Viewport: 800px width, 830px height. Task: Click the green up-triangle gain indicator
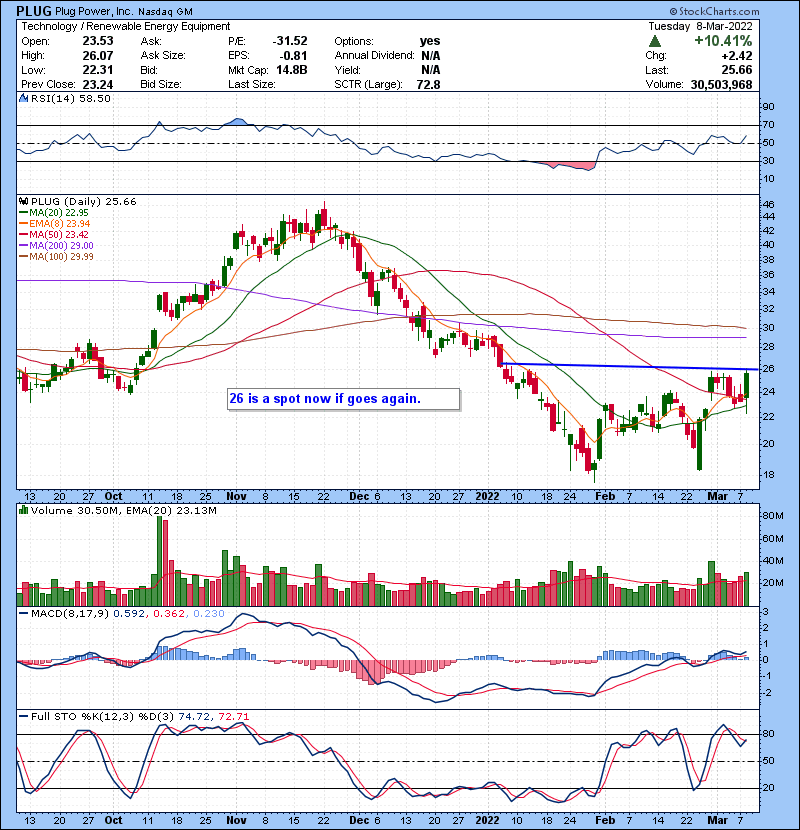pos(654,41)
